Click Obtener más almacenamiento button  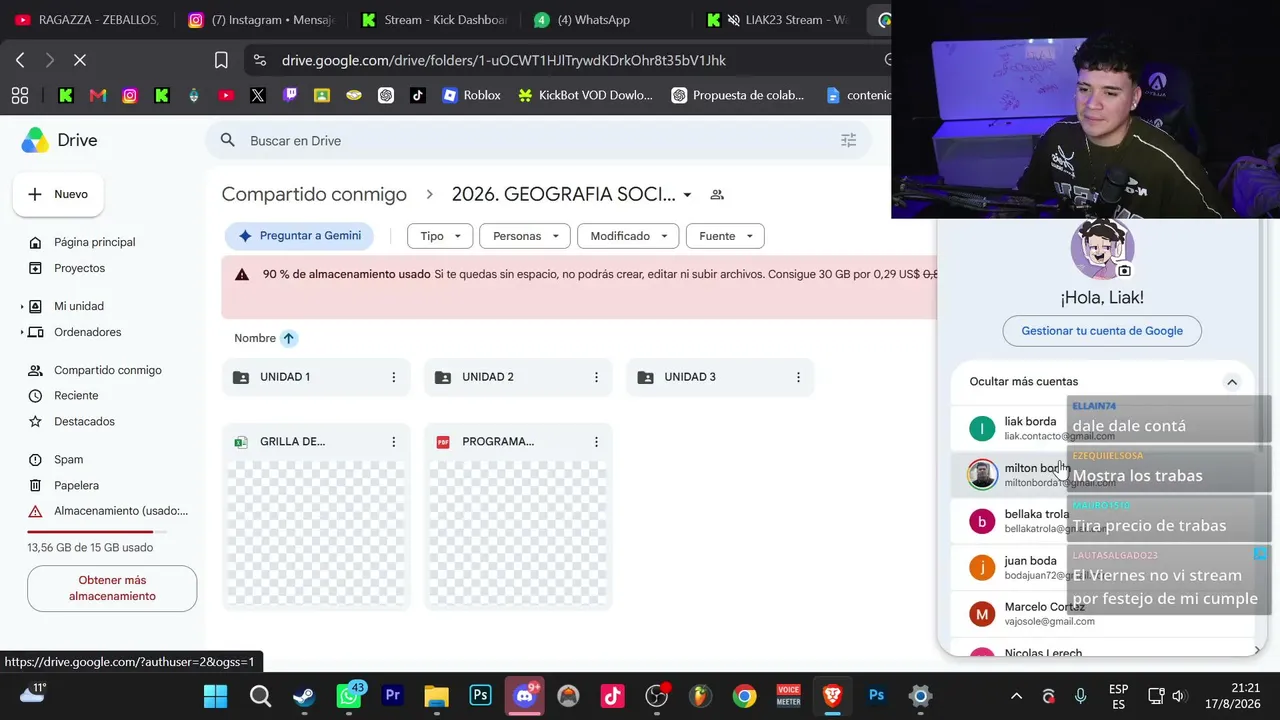(112, 588)
